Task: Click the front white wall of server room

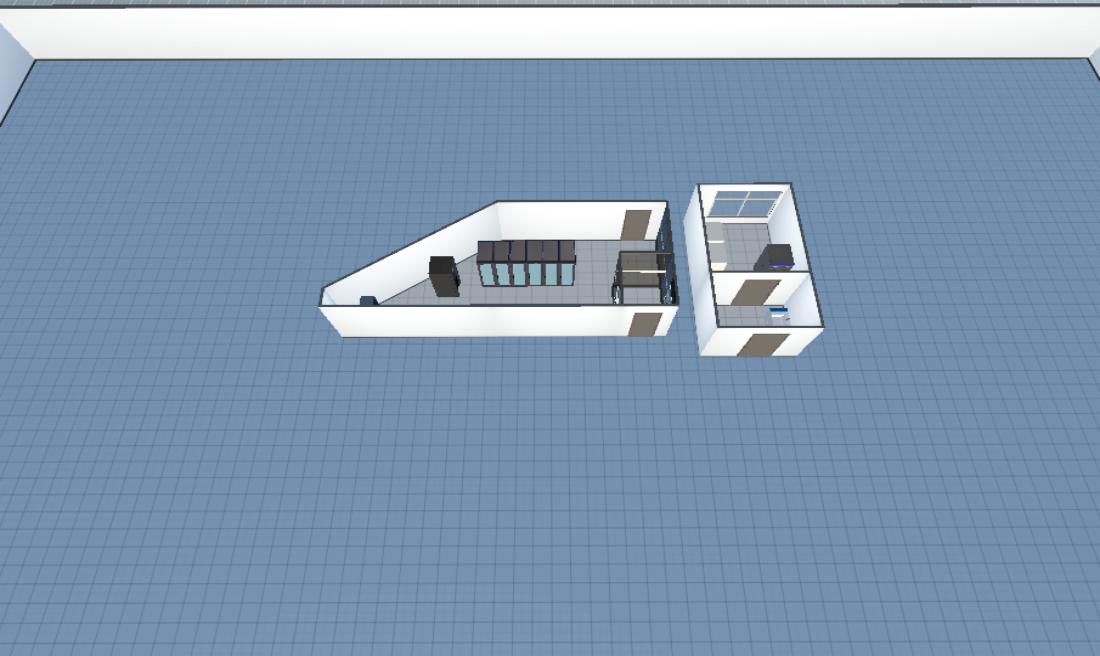Action: (x=480, y=320)
